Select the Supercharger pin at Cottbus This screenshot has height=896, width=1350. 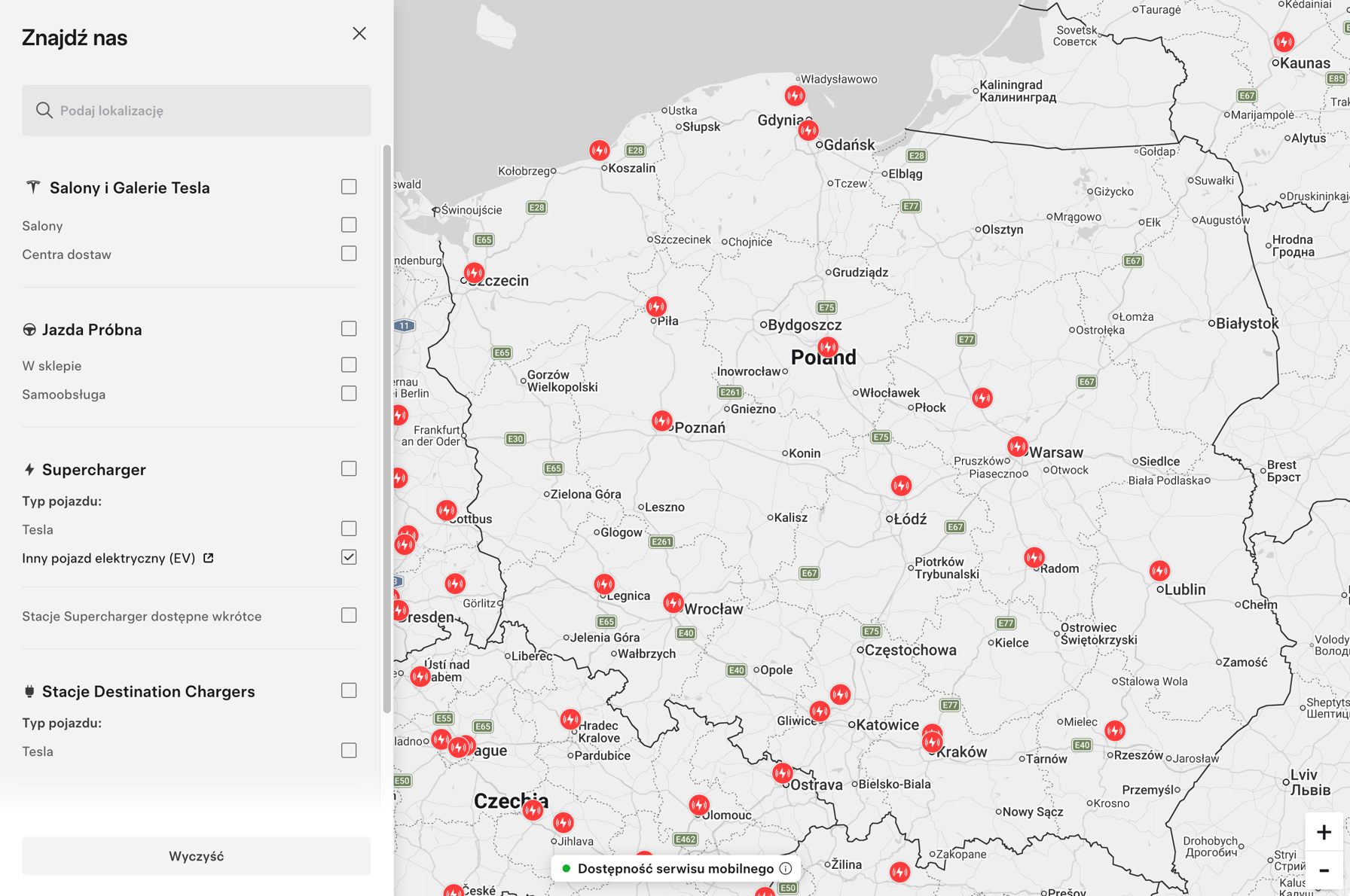447,510
